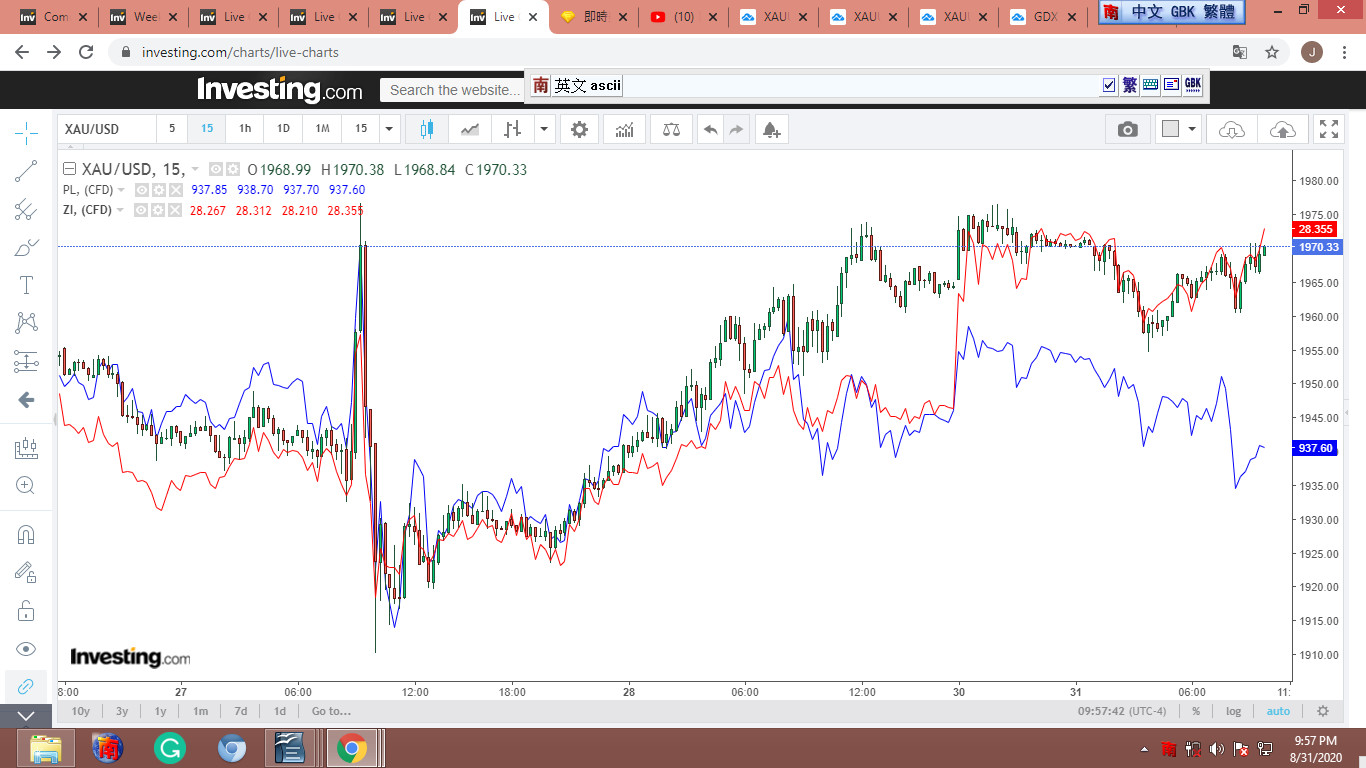Viewport: 1366px width, 768px height.
Task: Hide the PL (CFD) series eye toggle
Action: pos(142,190)
